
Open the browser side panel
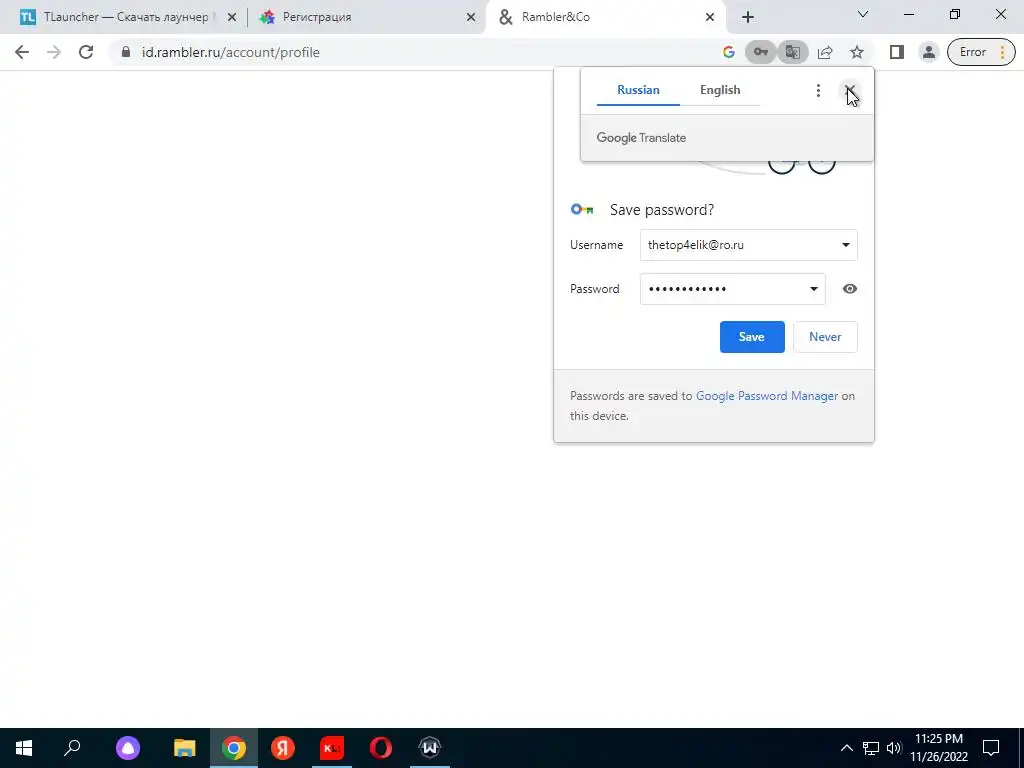tap(897, 52)
